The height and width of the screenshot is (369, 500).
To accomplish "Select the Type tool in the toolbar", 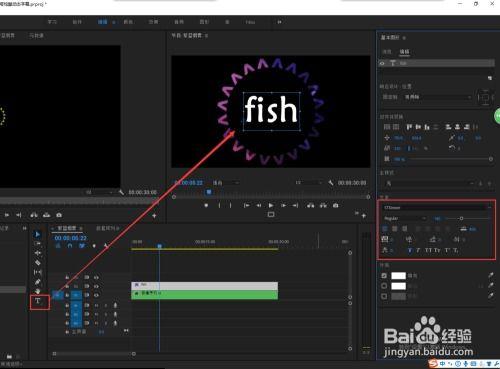I will click(38, 301).
